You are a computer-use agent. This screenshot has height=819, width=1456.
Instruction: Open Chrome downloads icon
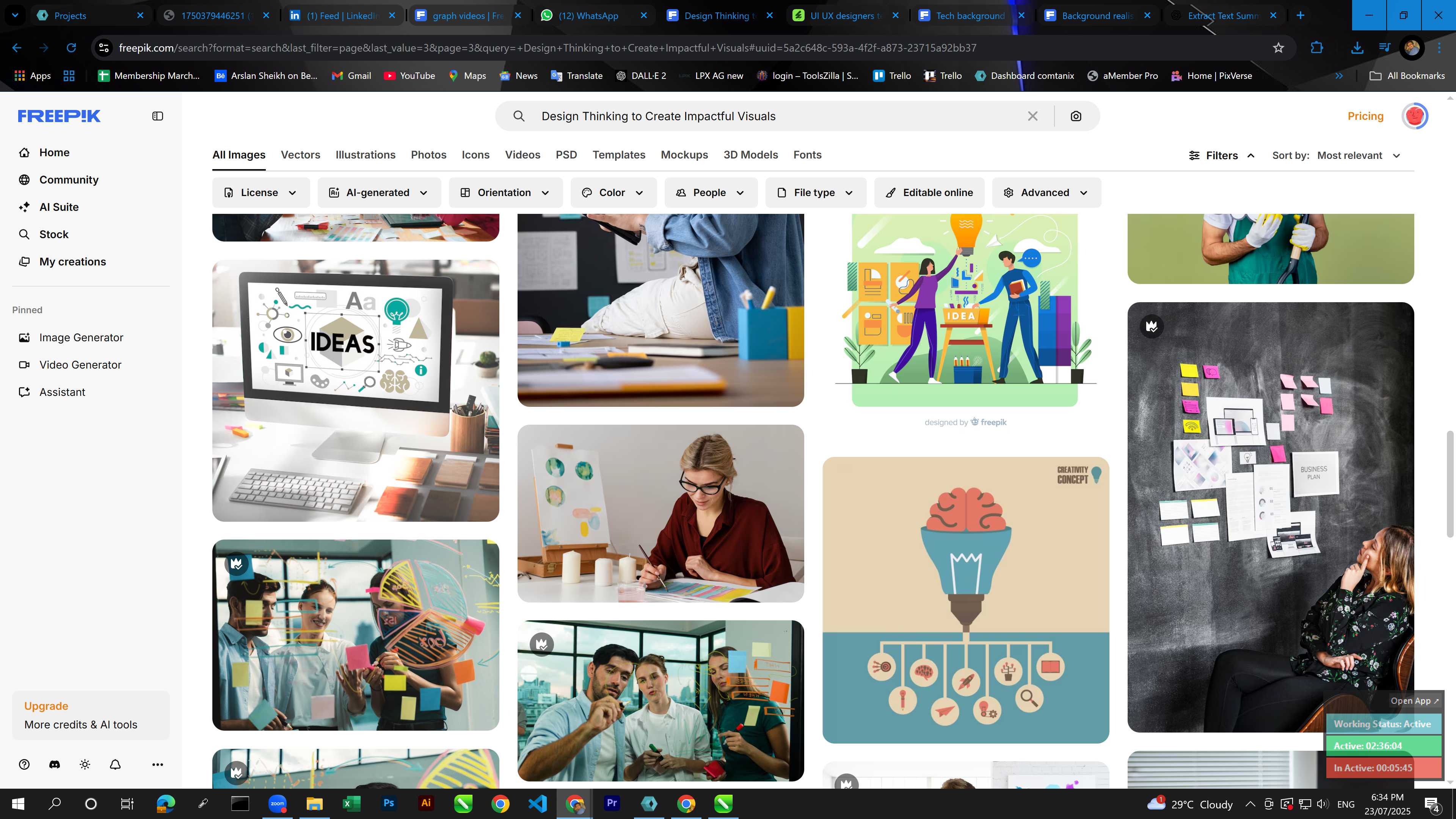pos(1357,48)
